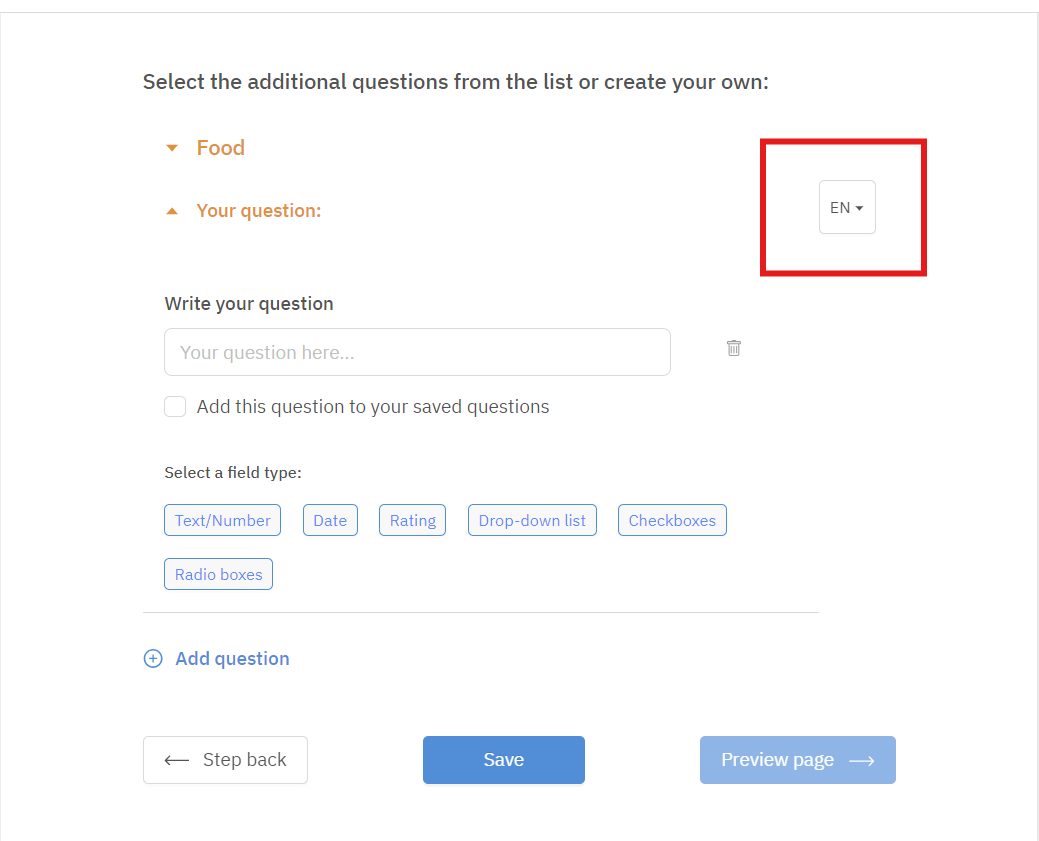The width and height of the screenshot is (1039, 841).
Task: Select the Drop-down list field type
Action: pos(532,520)
